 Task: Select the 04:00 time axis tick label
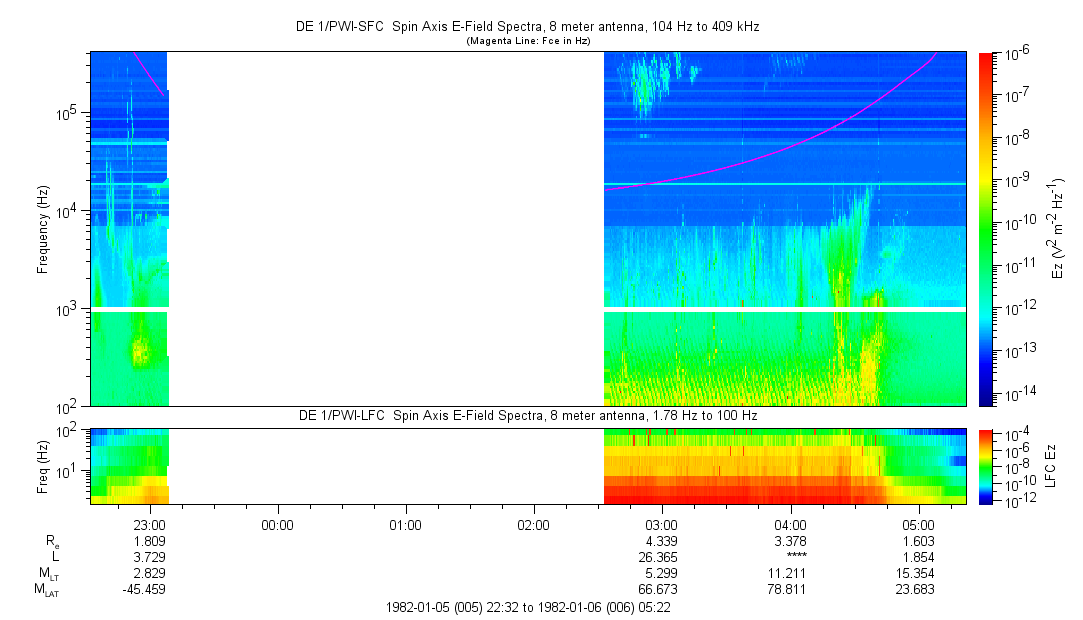[x=790, y=523]
